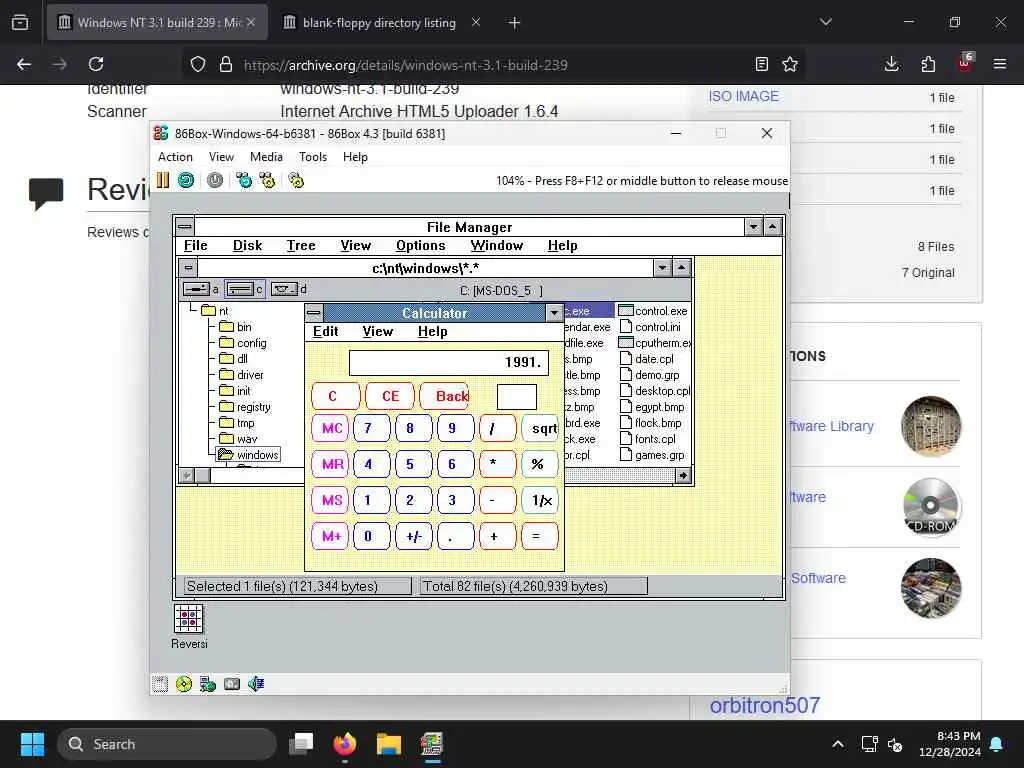Select control.exe in file list
Image resolution: width=1024 pixels, height=768 pixels.
(x=653, y=311)
